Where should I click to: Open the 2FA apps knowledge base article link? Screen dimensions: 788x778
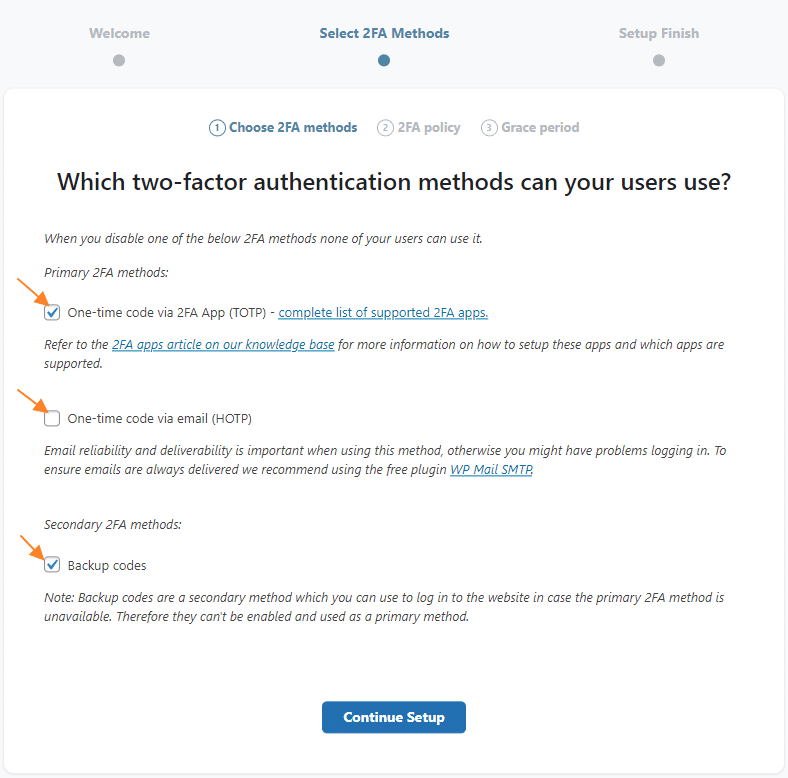pos(223,345)
